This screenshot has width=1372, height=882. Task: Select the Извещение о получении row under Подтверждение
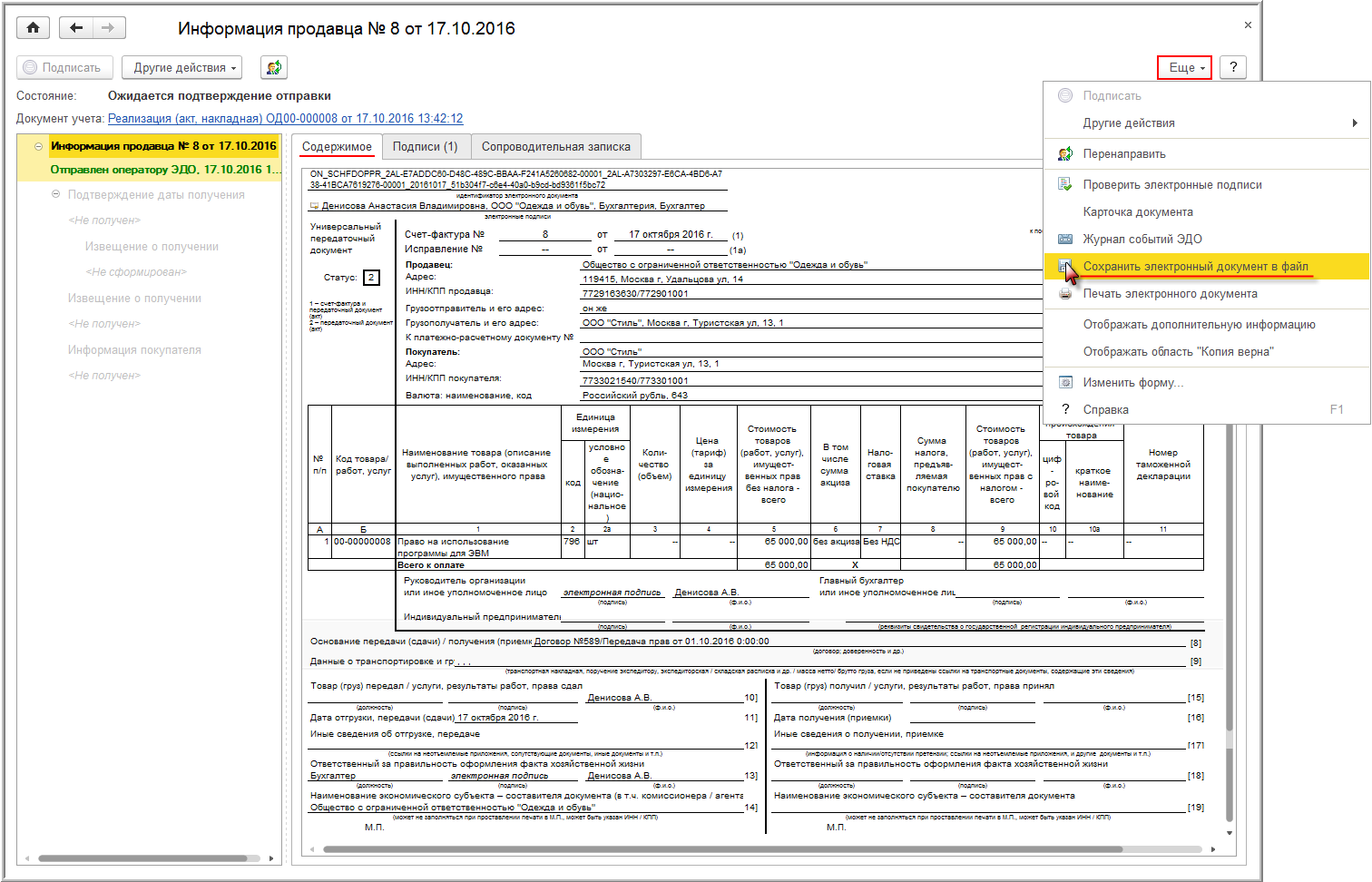tap(152, 247)
